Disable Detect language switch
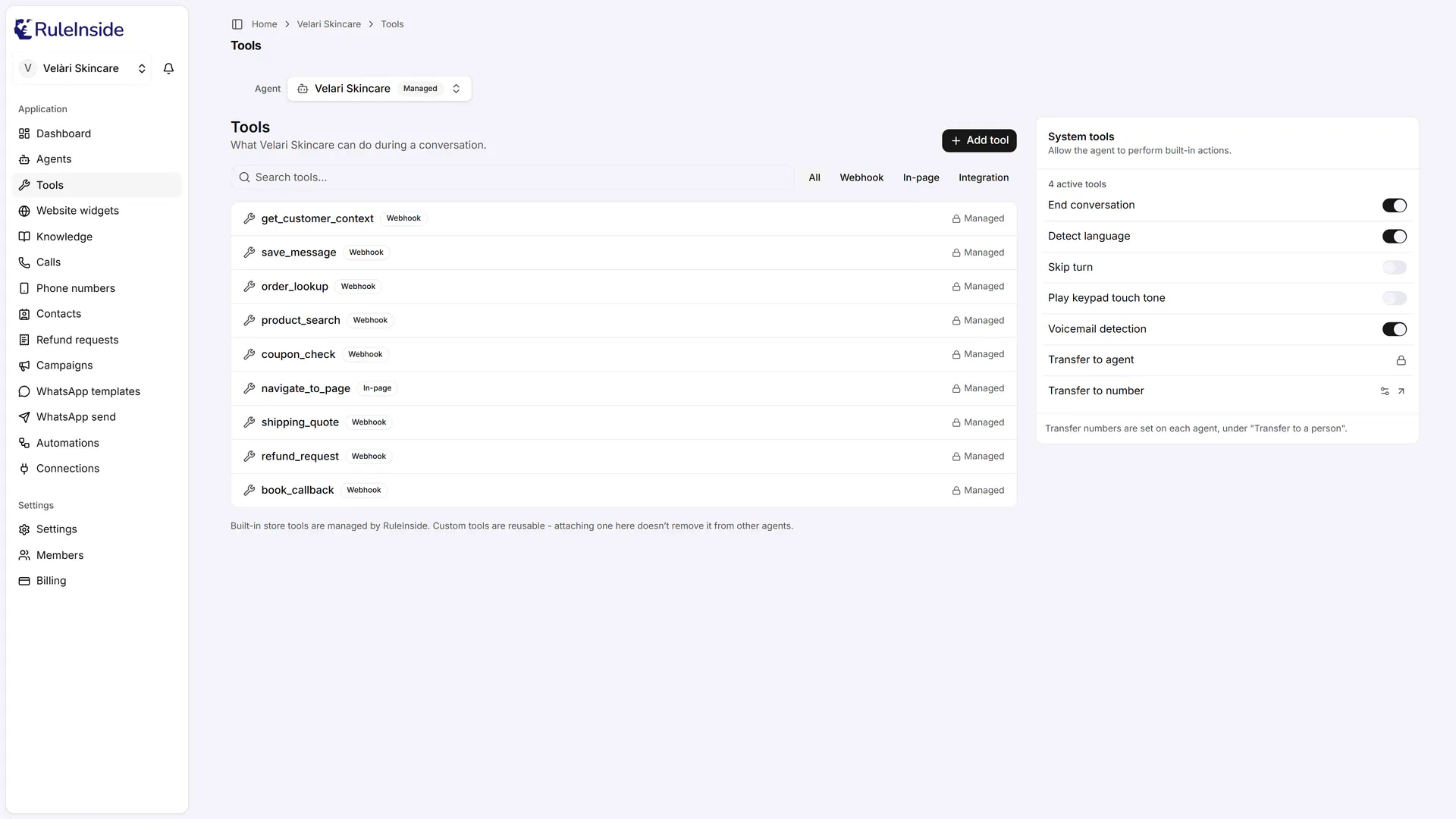This screenshot has height=819, width=1456. point(1394,237)
